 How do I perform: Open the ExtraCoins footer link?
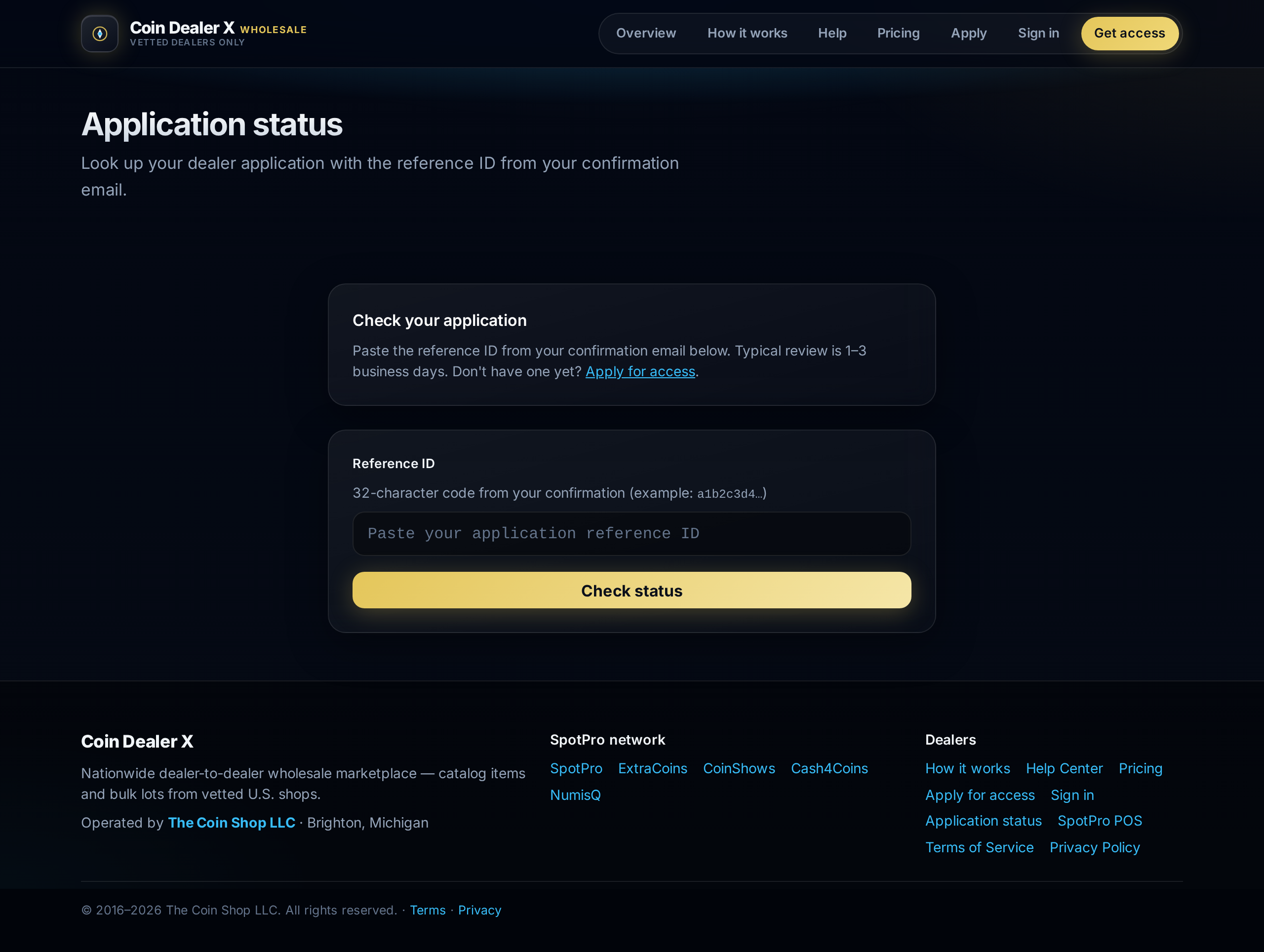click(653, 769)
